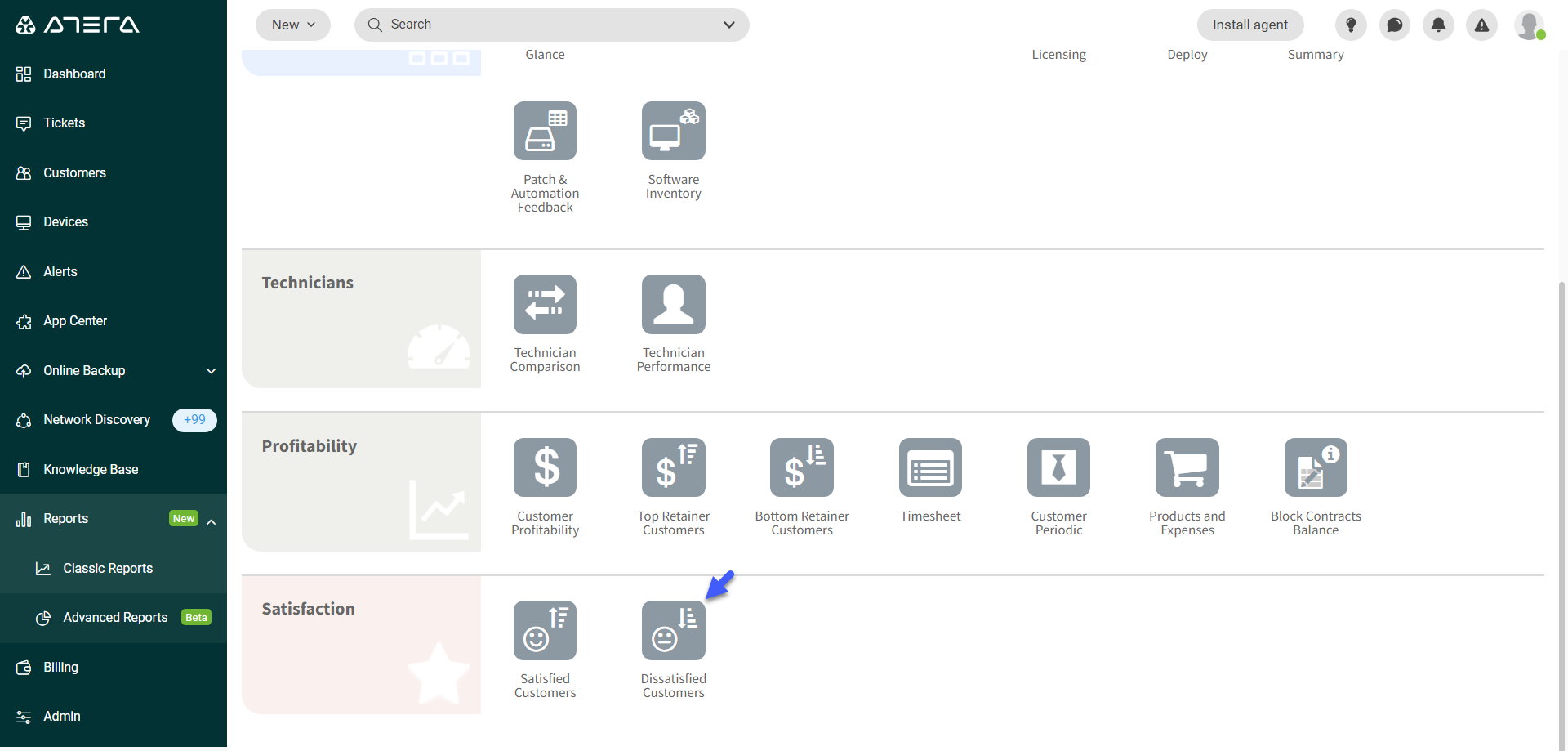The image size is (1568, 751).
Task: Open the Customer Profitability report icon
Action: [545, 467]
